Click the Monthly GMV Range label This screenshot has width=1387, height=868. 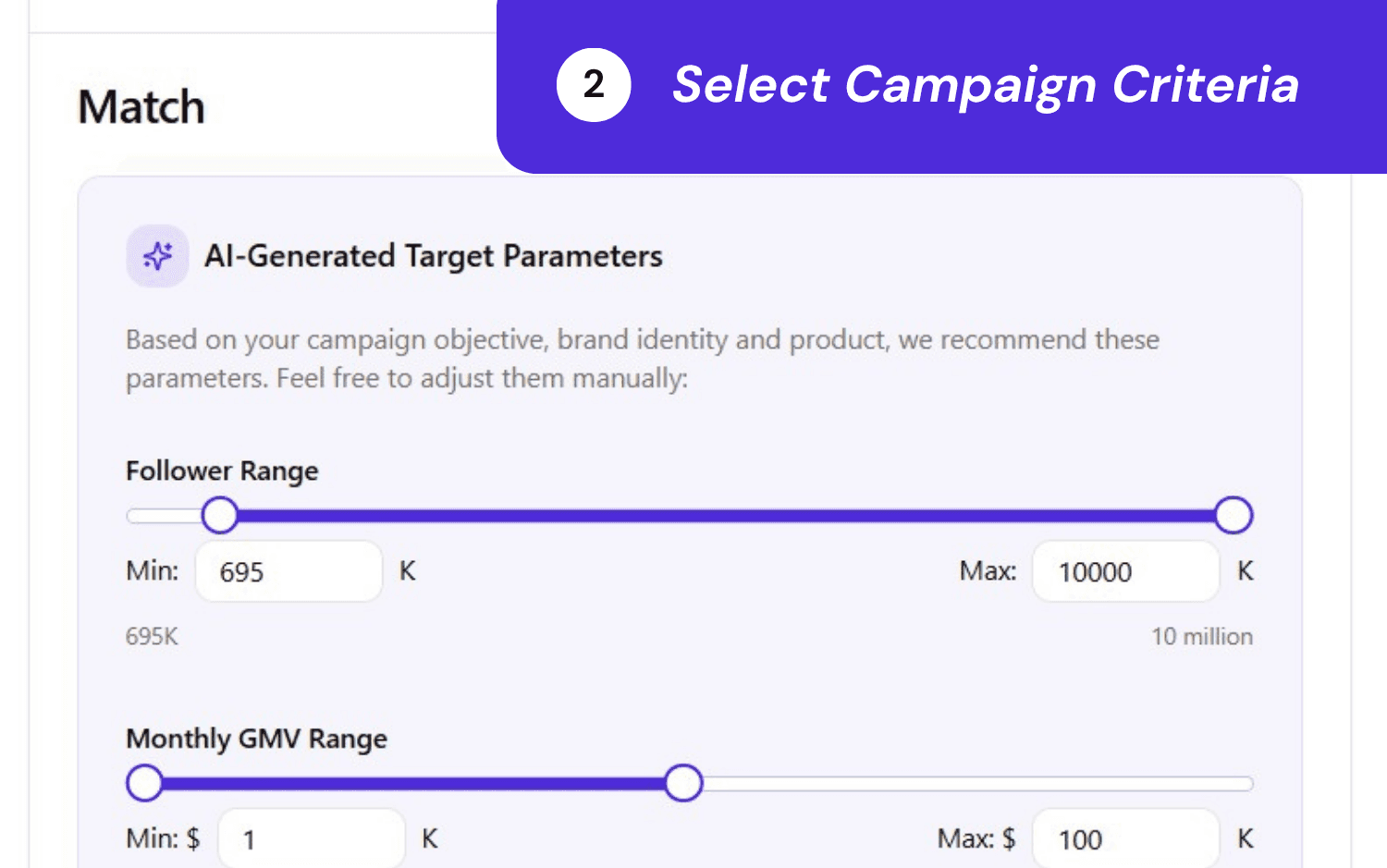256,740
